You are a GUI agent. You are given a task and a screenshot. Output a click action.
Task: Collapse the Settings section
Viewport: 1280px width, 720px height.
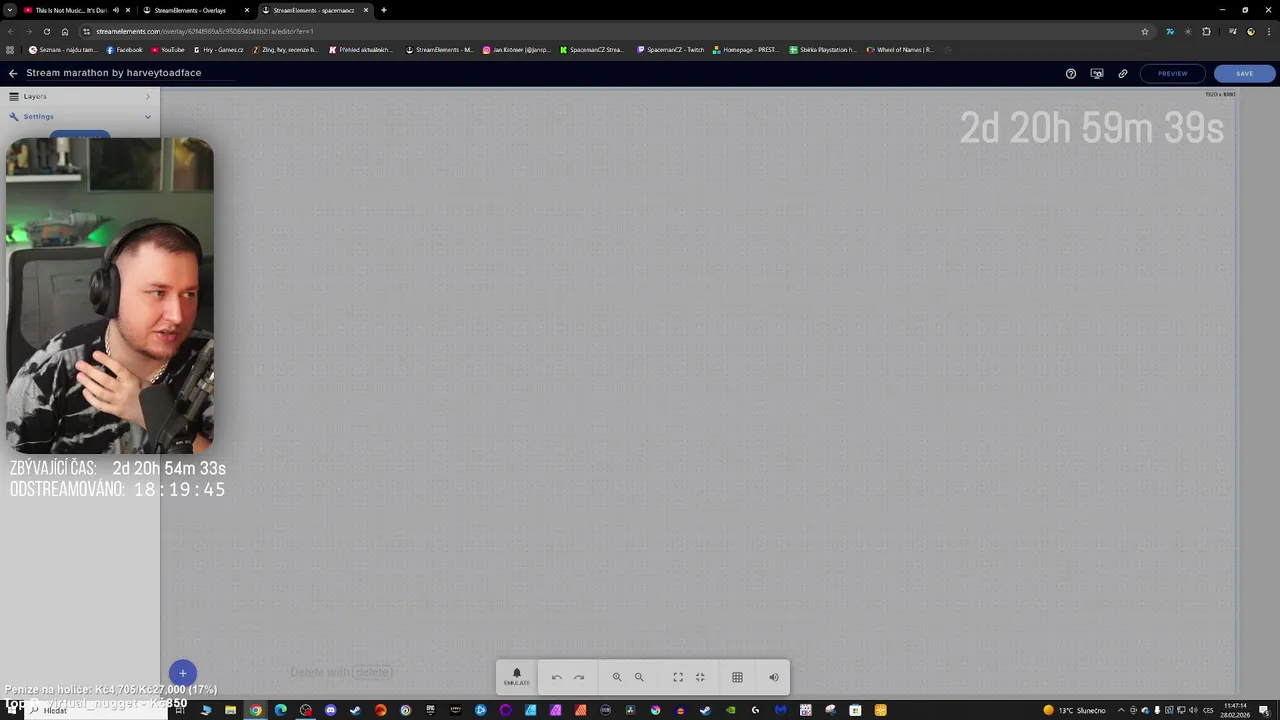[x=80, y=116]
